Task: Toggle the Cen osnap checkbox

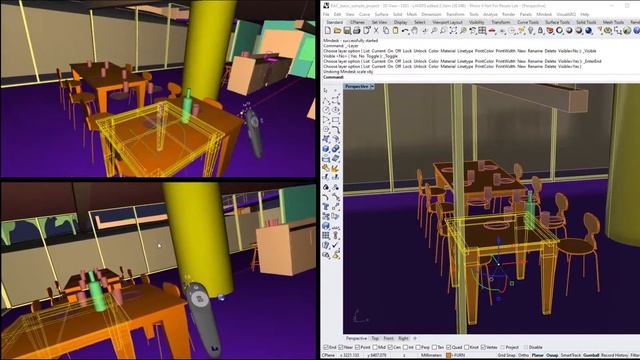Action: tap(391, 347)
